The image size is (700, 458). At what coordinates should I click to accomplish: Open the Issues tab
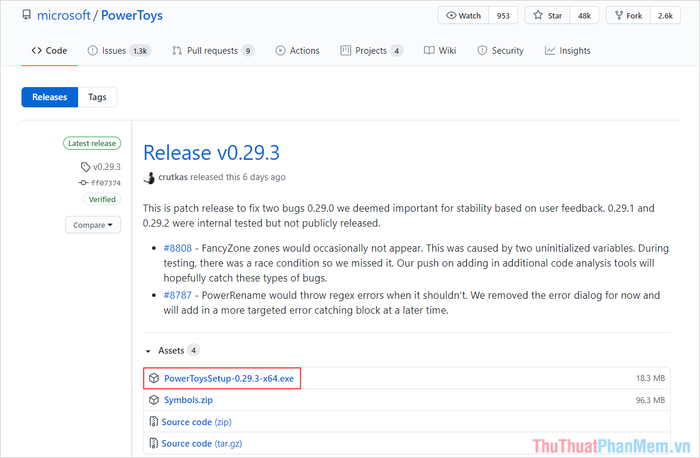(x=119, y=50)
